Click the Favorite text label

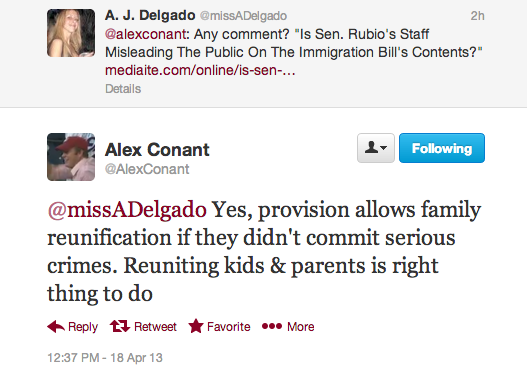pos(229,327)
